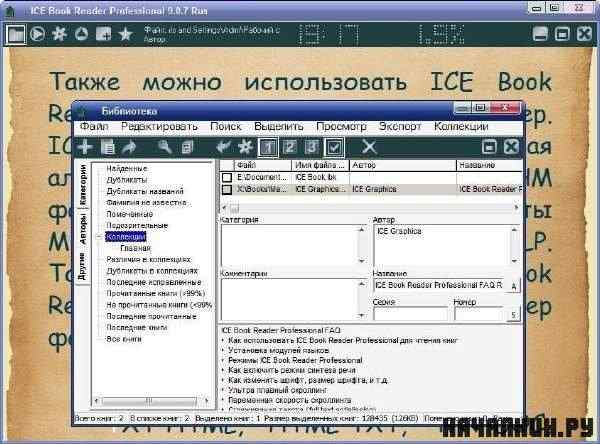The height and width of the screenshot is (444, 600).
Task: Click the back-arrow checkmark icon
Action: coord(223,147)
